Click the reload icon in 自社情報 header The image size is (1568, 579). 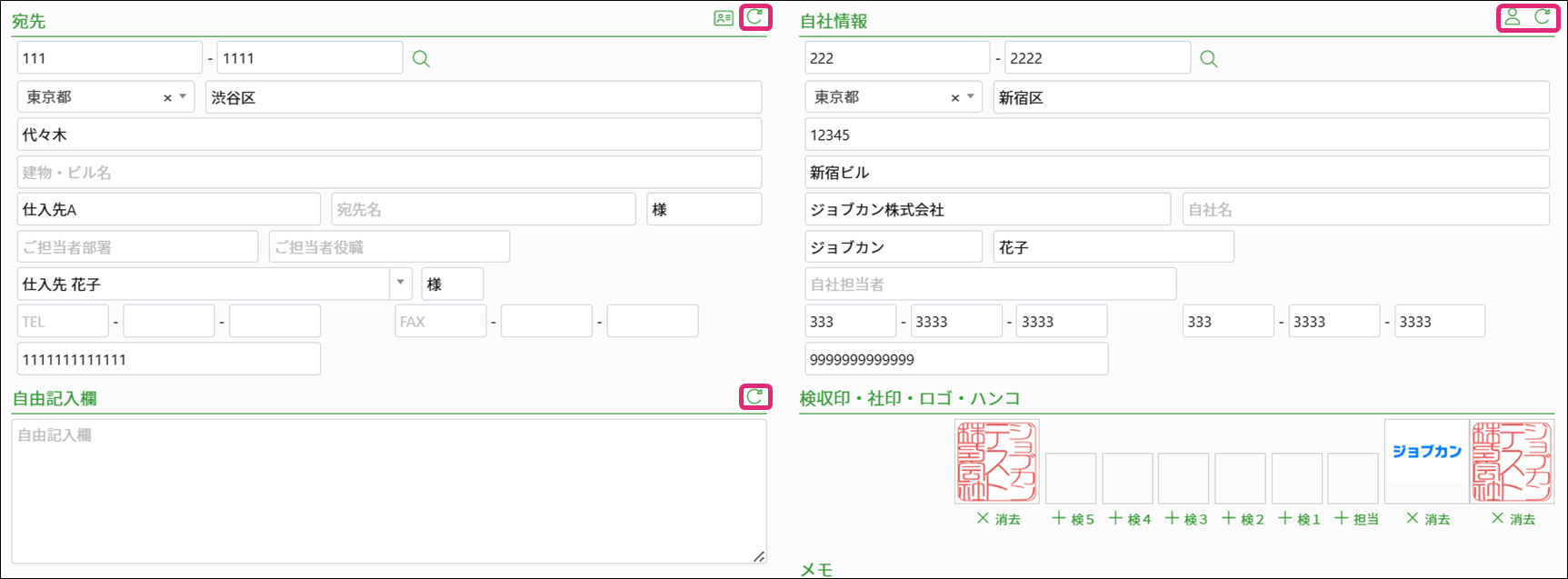(1543, 17)
